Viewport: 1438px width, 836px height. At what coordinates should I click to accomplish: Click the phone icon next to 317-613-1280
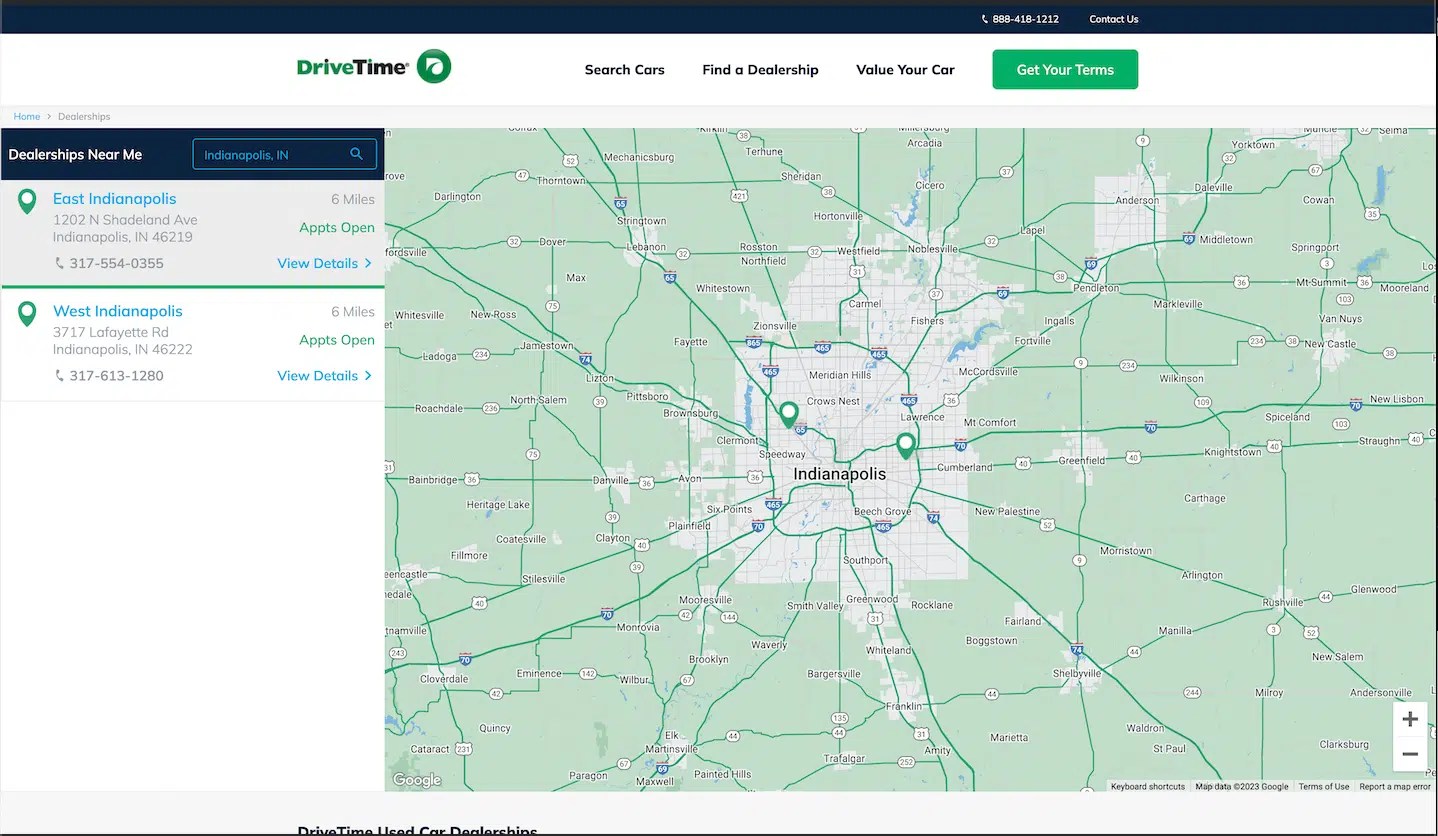point(60,375)
